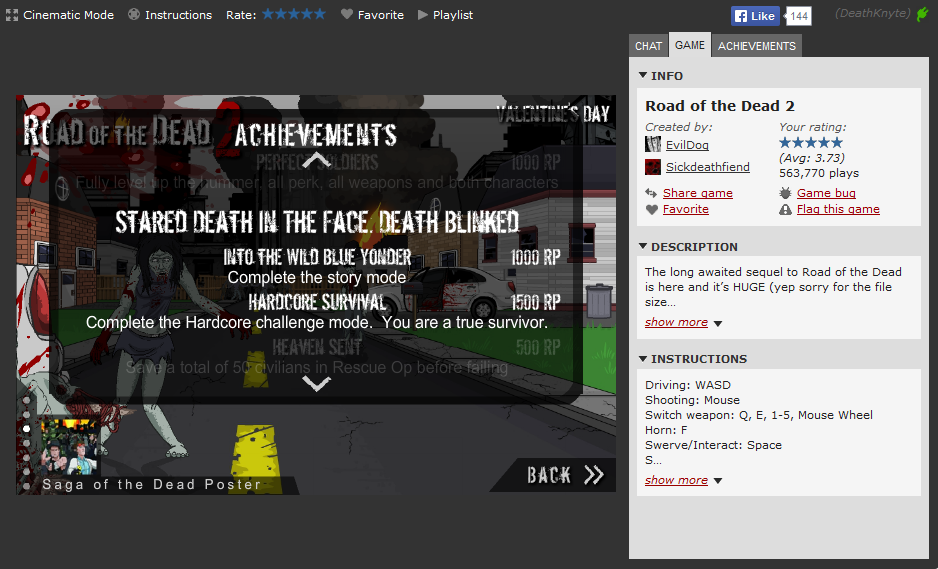Set your rating to third star in info panel
Viewport: 938px width, 569px height.
coord(811,142)
